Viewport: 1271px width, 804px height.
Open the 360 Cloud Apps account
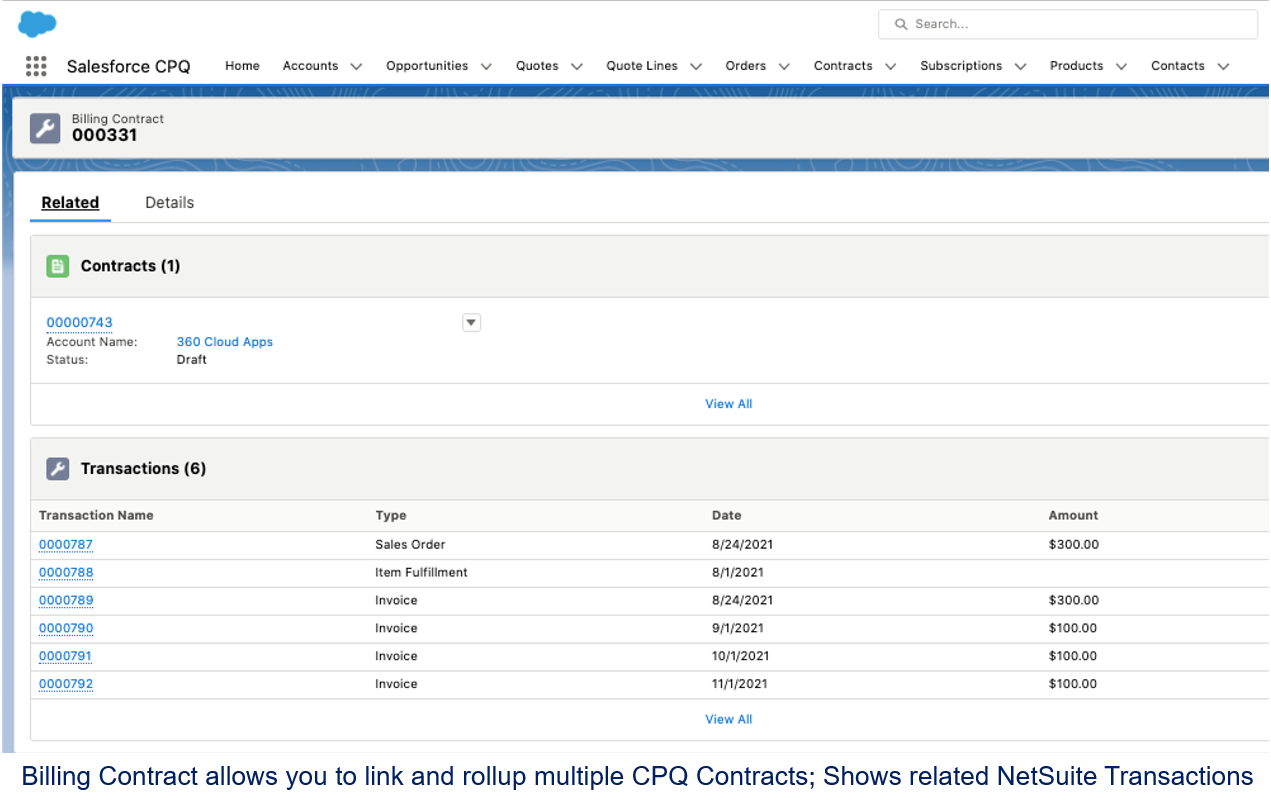click(x=224, y=342)
